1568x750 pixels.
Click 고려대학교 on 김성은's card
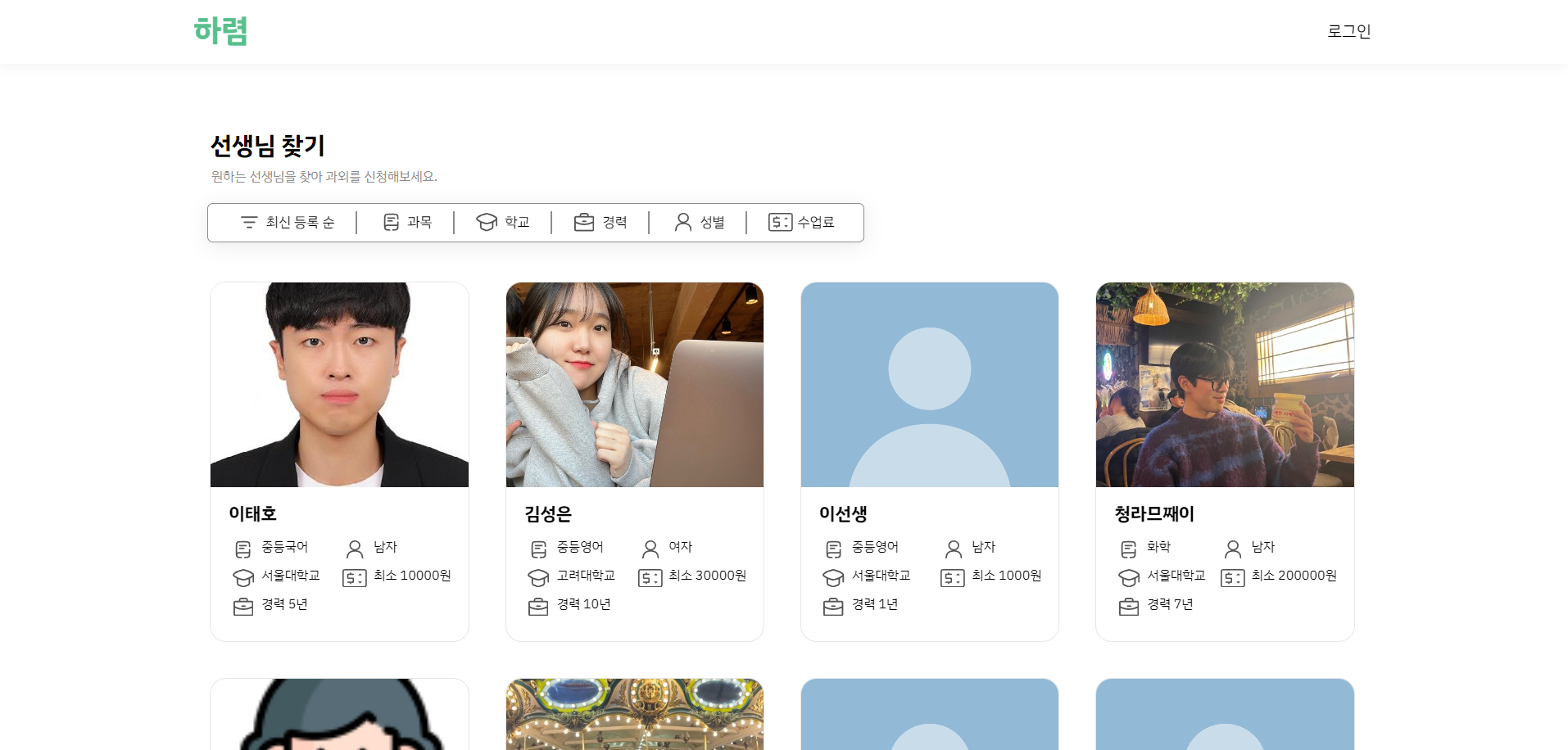[586, 576]
